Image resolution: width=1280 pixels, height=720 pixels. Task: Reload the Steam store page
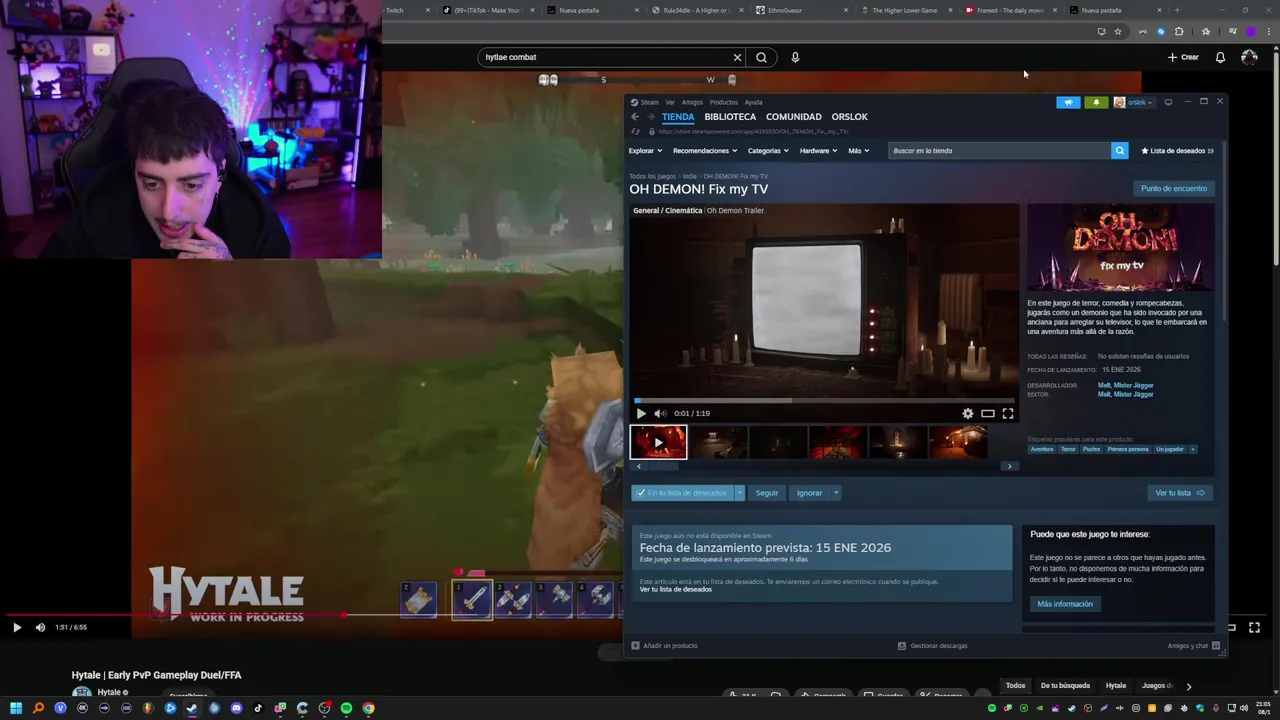pyautogui.click(x=635, y=131)
